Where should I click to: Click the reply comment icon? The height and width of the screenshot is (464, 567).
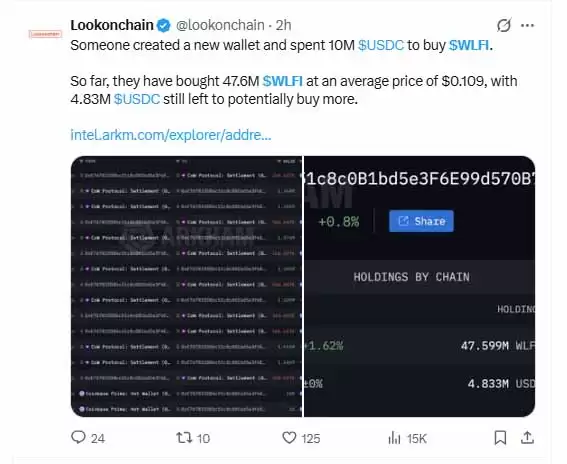[x=78, y=438]
